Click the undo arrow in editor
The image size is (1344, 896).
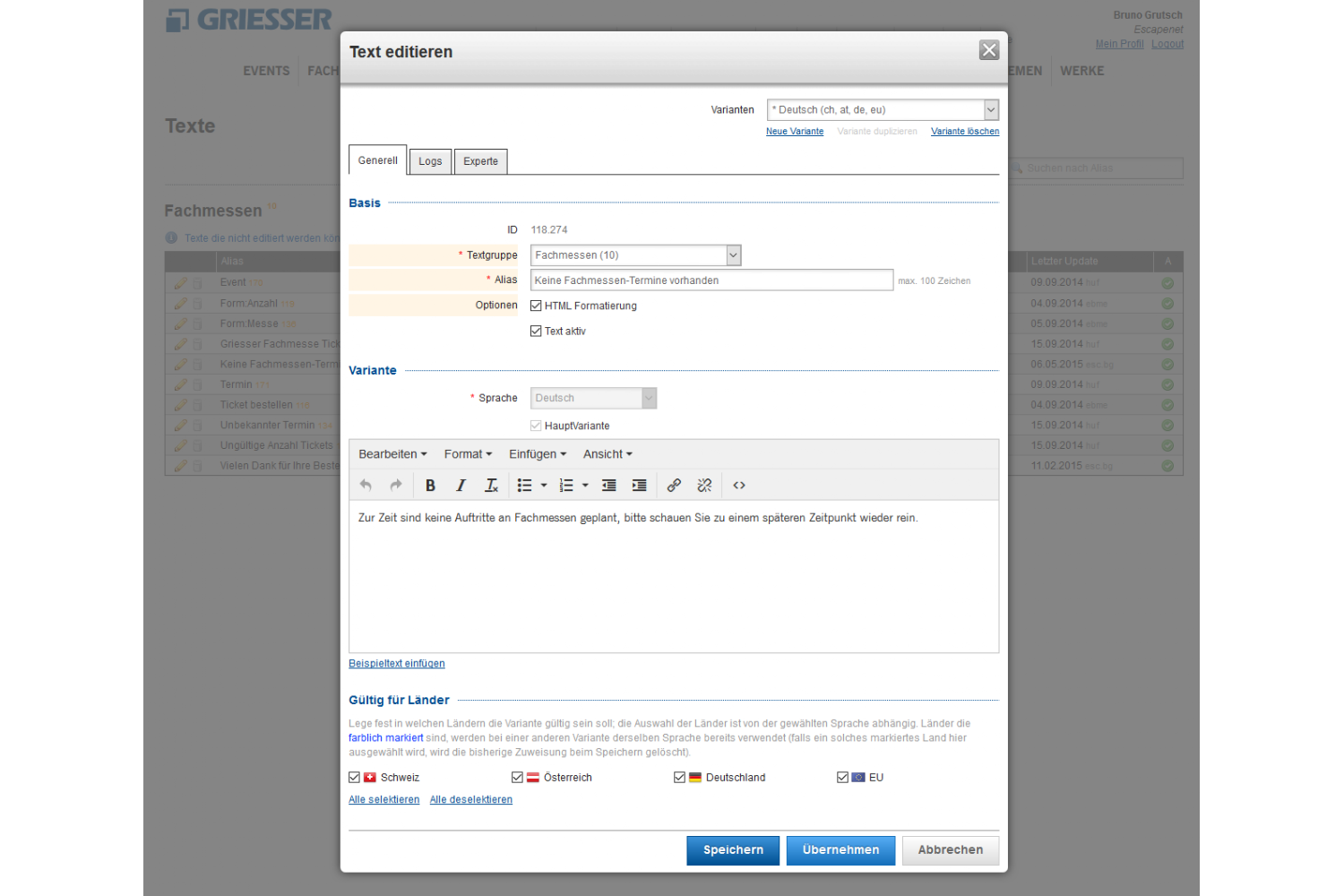(366, 486)
